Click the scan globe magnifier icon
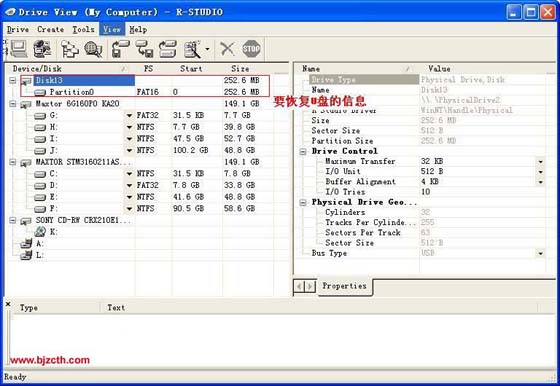560x386 pixels. click(x=94, y=49)
